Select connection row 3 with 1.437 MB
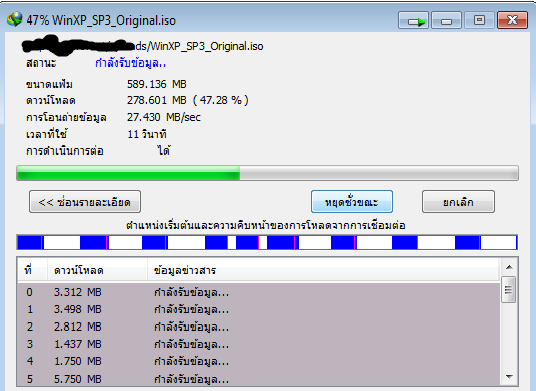This screenshot has width=536, height=391. click(259, 344)
